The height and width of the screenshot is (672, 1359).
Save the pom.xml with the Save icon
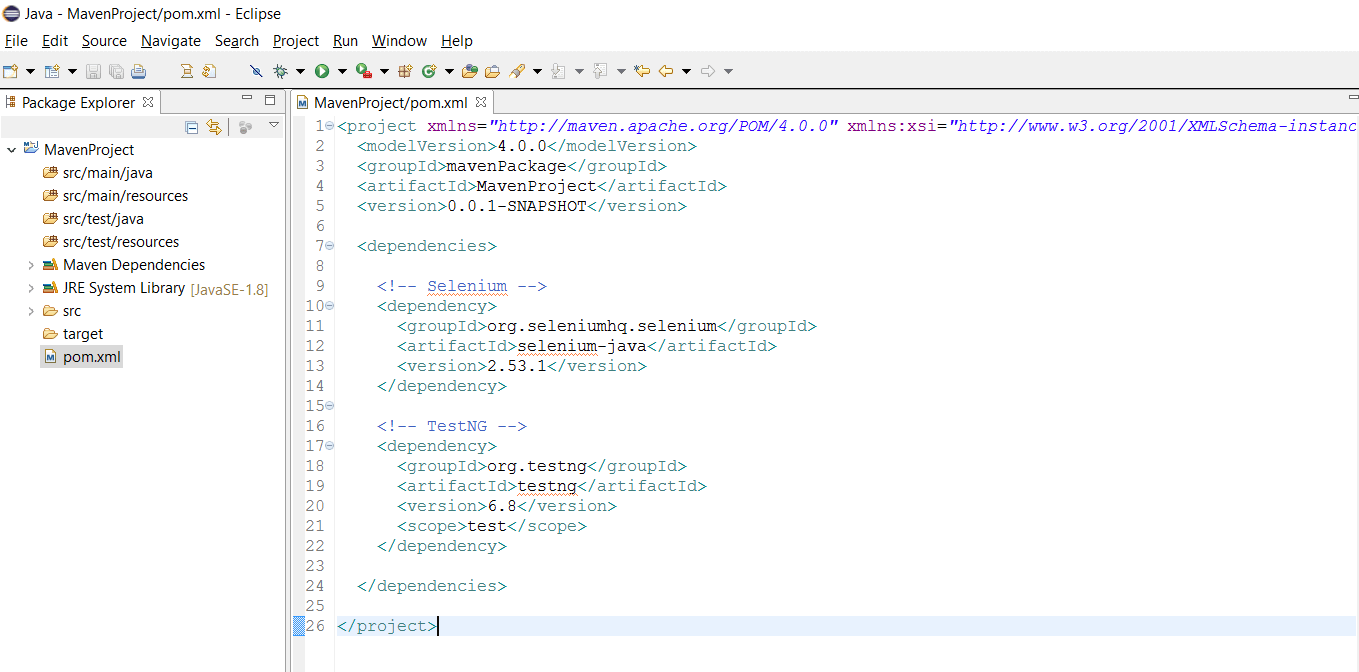92,71
